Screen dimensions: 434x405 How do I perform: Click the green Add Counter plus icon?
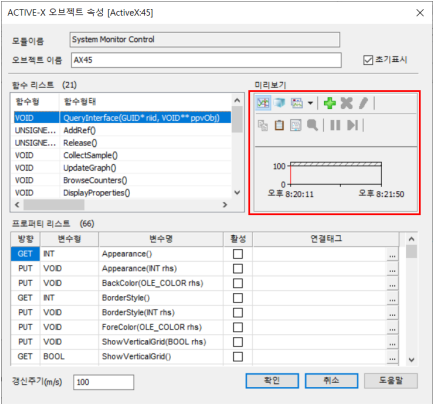(330, 103)
